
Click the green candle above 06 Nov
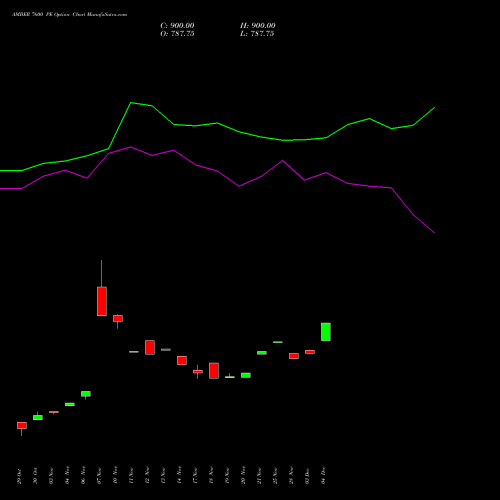pos(86,394)
